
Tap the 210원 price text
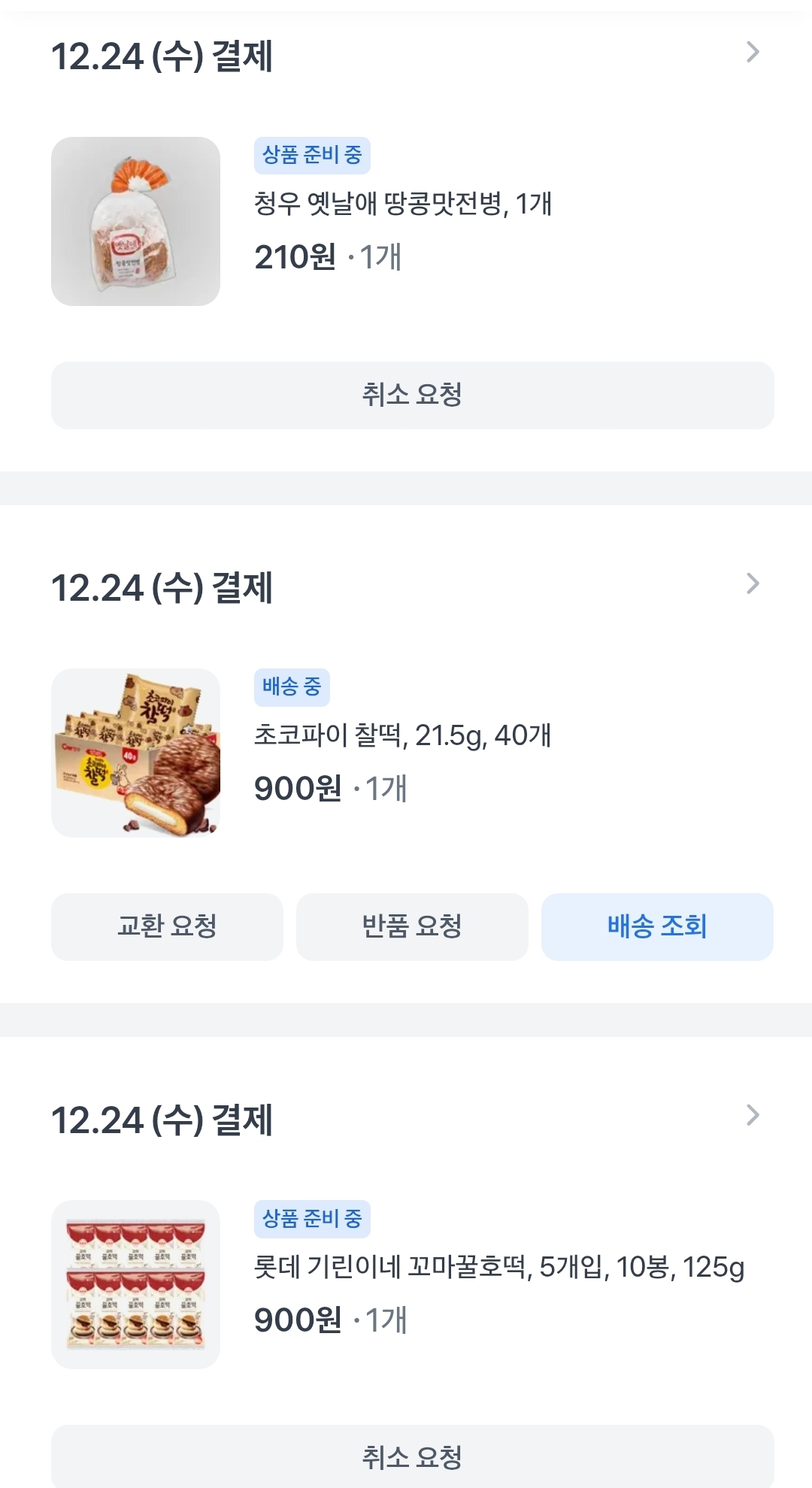pos(295,257)
